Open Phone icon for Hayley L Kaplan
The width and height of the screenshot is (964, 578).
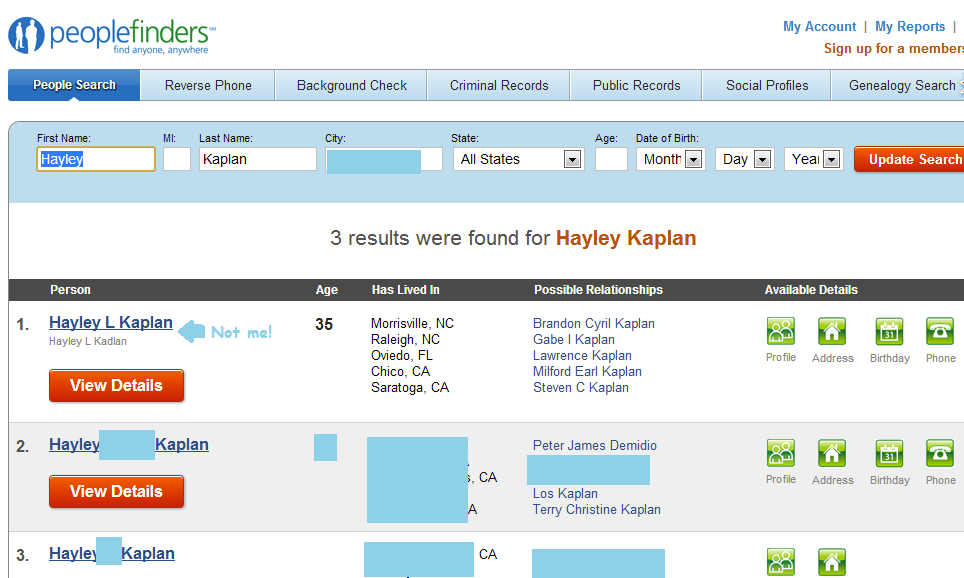[x=940, y=331]
